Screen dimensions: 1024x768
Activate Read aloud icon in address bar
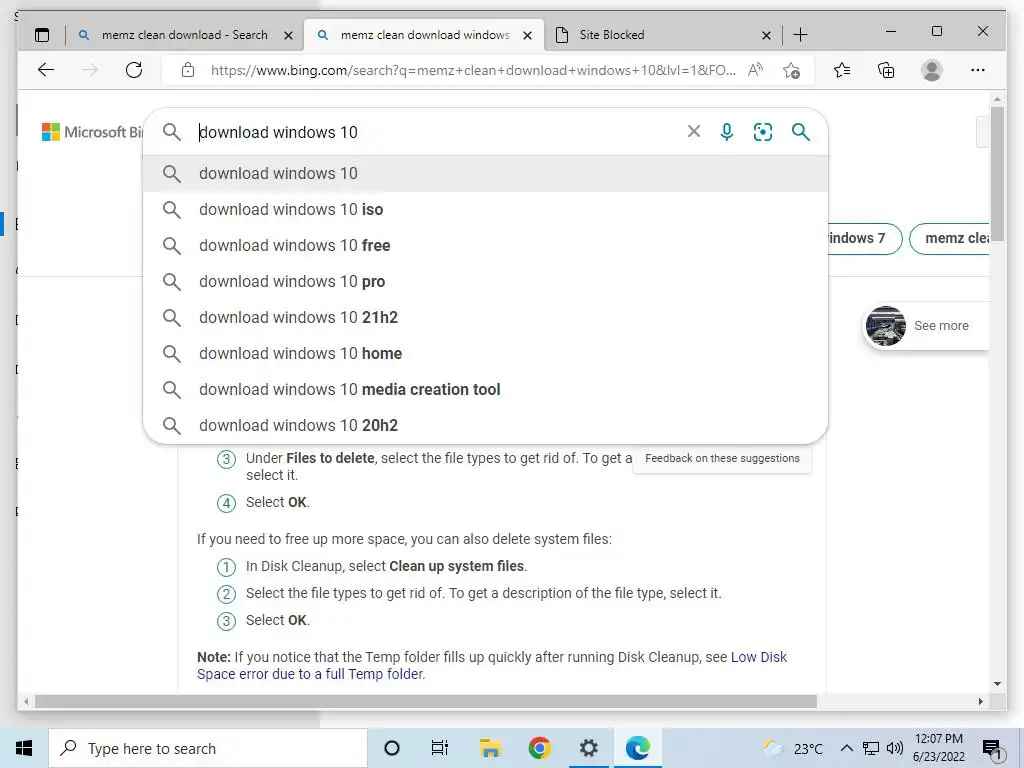click(x=756, y=70)
